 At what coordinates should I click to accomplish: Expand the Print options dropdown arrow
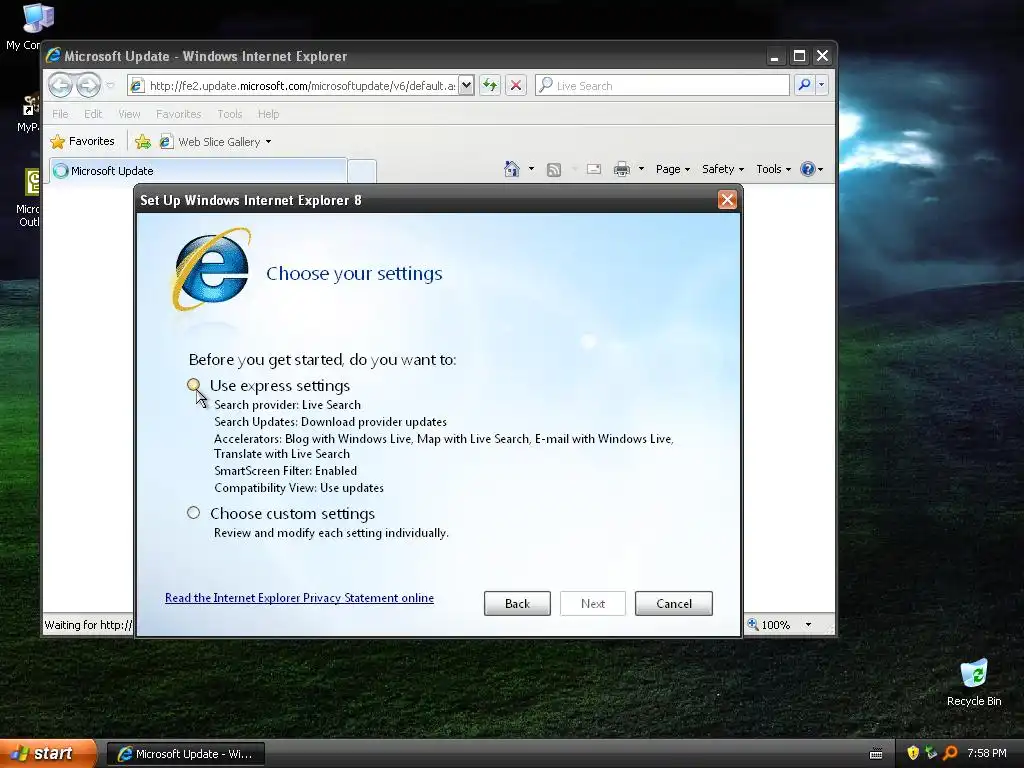[x=641, y=169]
